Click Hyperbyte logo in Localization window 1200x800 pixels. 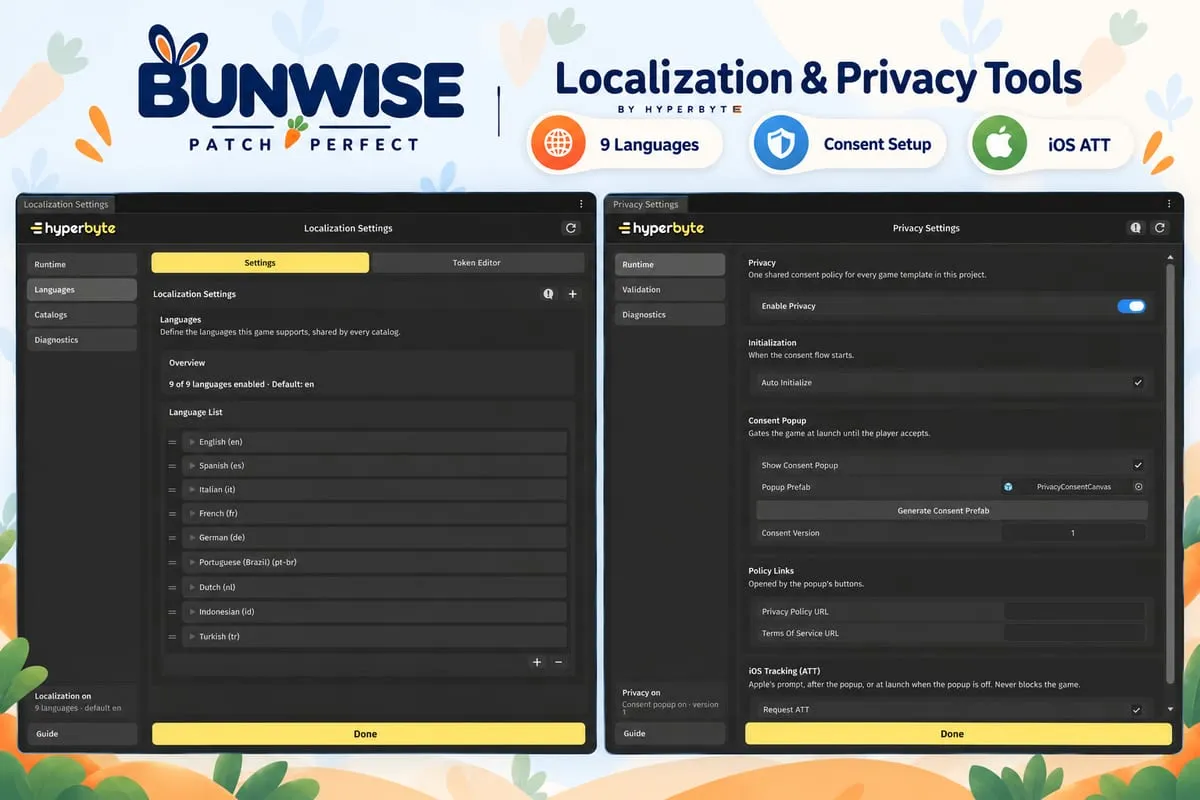tap(73, 228)
